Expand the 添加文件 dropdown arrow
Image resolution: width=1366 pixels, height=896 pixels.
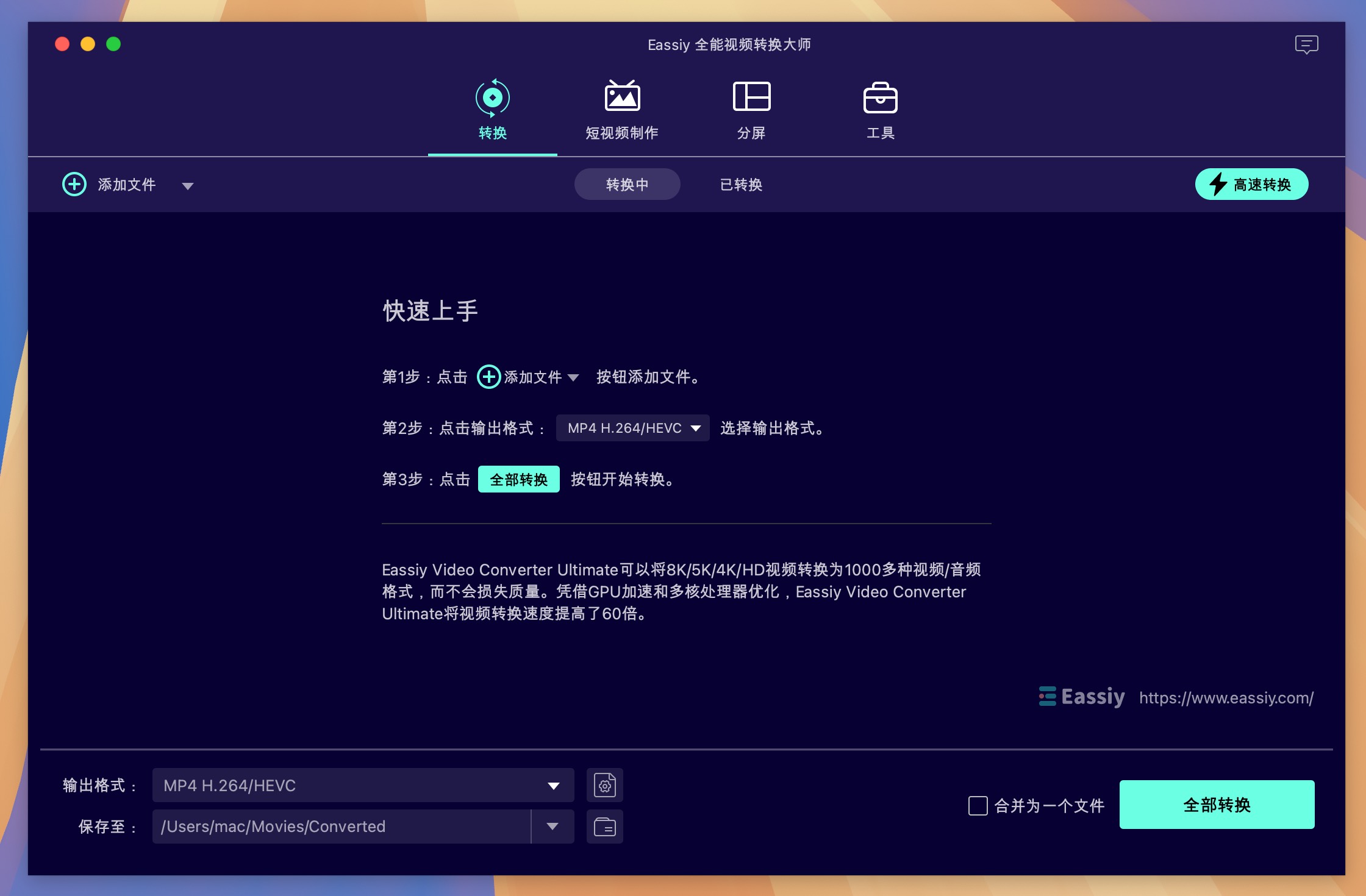click(188, 186)
